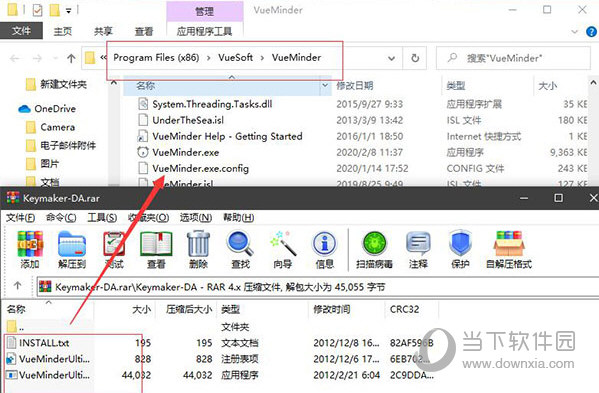Image resolution: width=599 pixels, height=393 pixels.
Task: Select the 图片 folder in sidebar
Action: click(x=50, y=163)
